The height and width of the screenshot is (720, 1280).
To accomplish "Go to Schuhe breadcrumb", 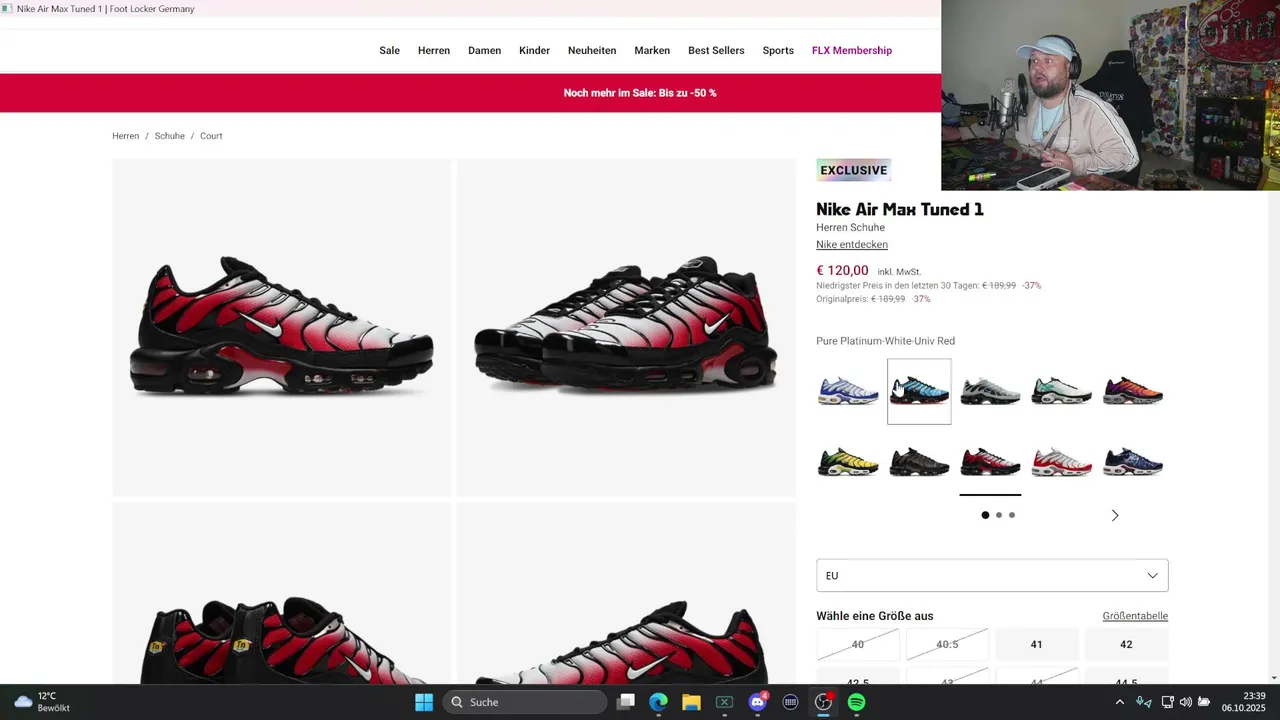I will [x=169, y=136].
